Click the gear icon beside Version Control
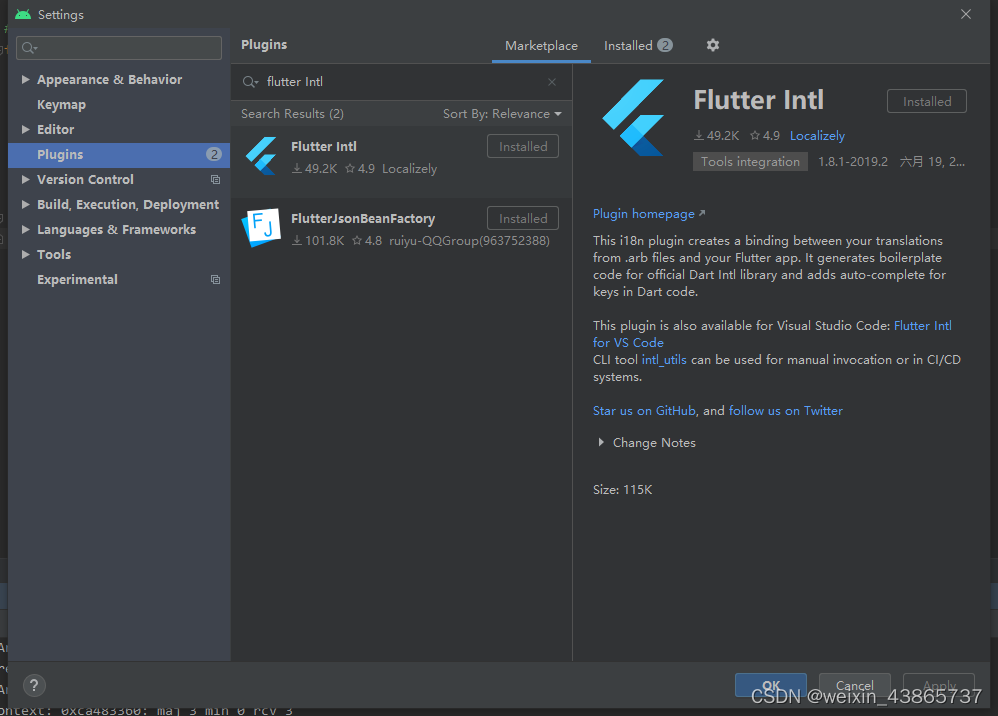Image resolution: width=998 pixels, height=716 pixels. (x=215, y=179)
